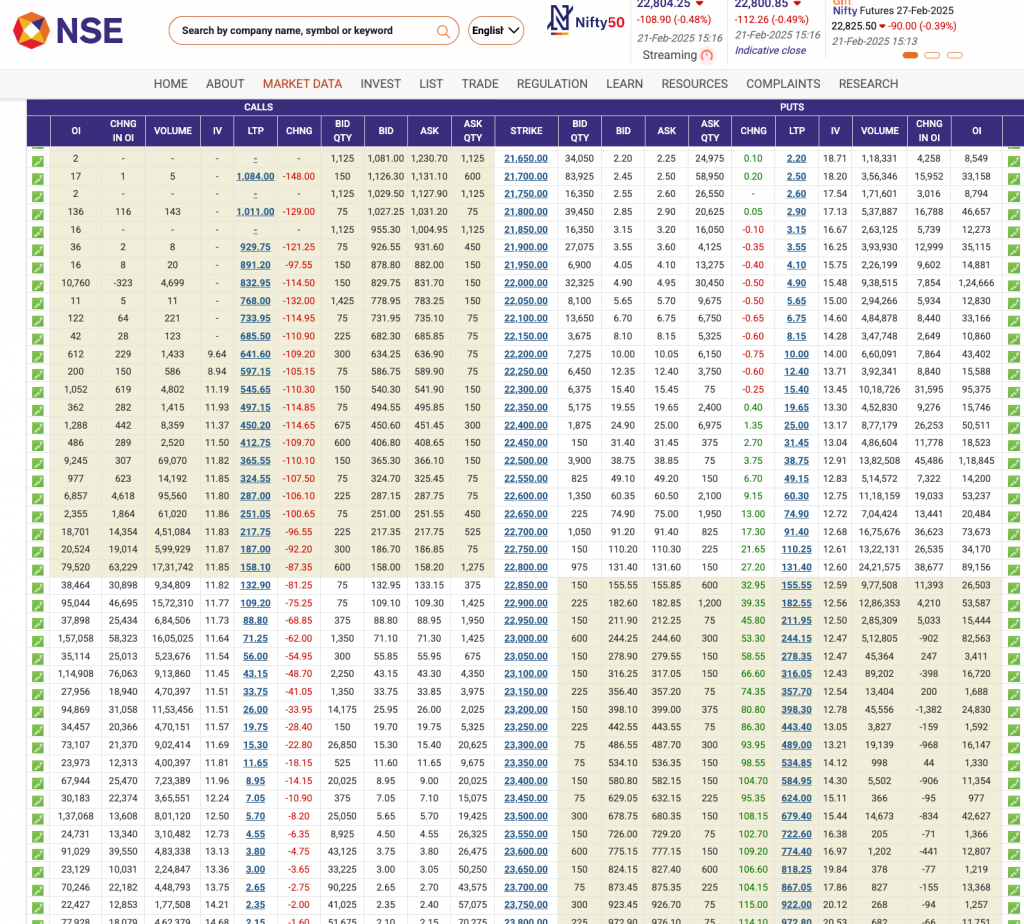Click the calls VOLUME column header

(173, 131)
